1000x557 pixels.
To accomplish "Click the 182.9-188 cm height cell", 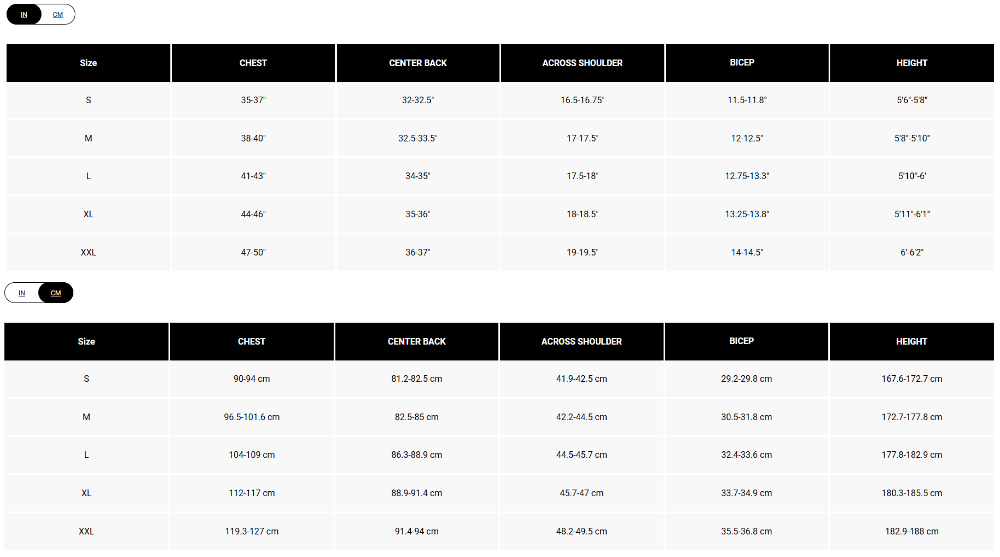I will coord(911,531).
